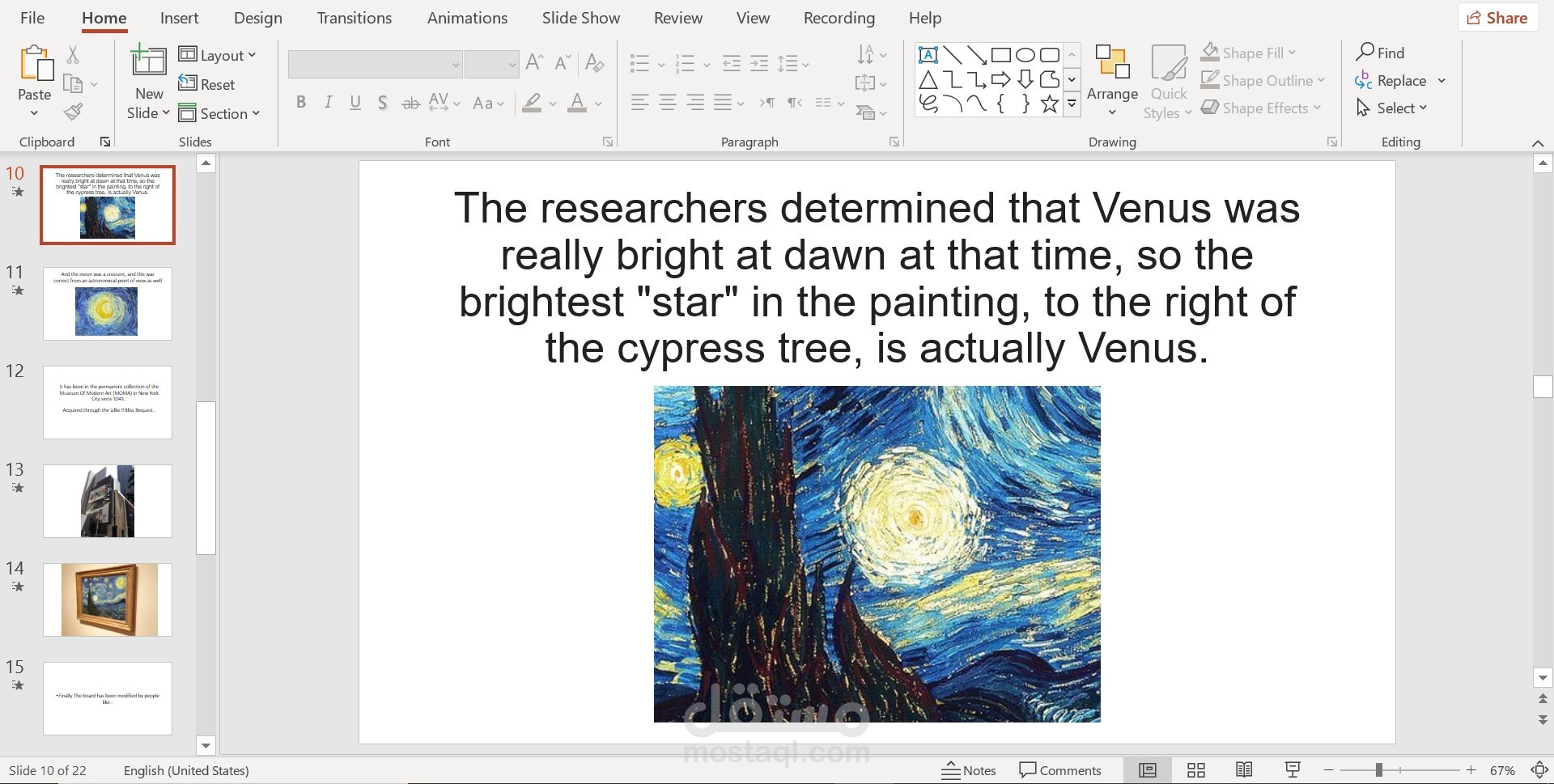Select the Oval shape in gallery

pyautogui.click(x=1025, y=55)
